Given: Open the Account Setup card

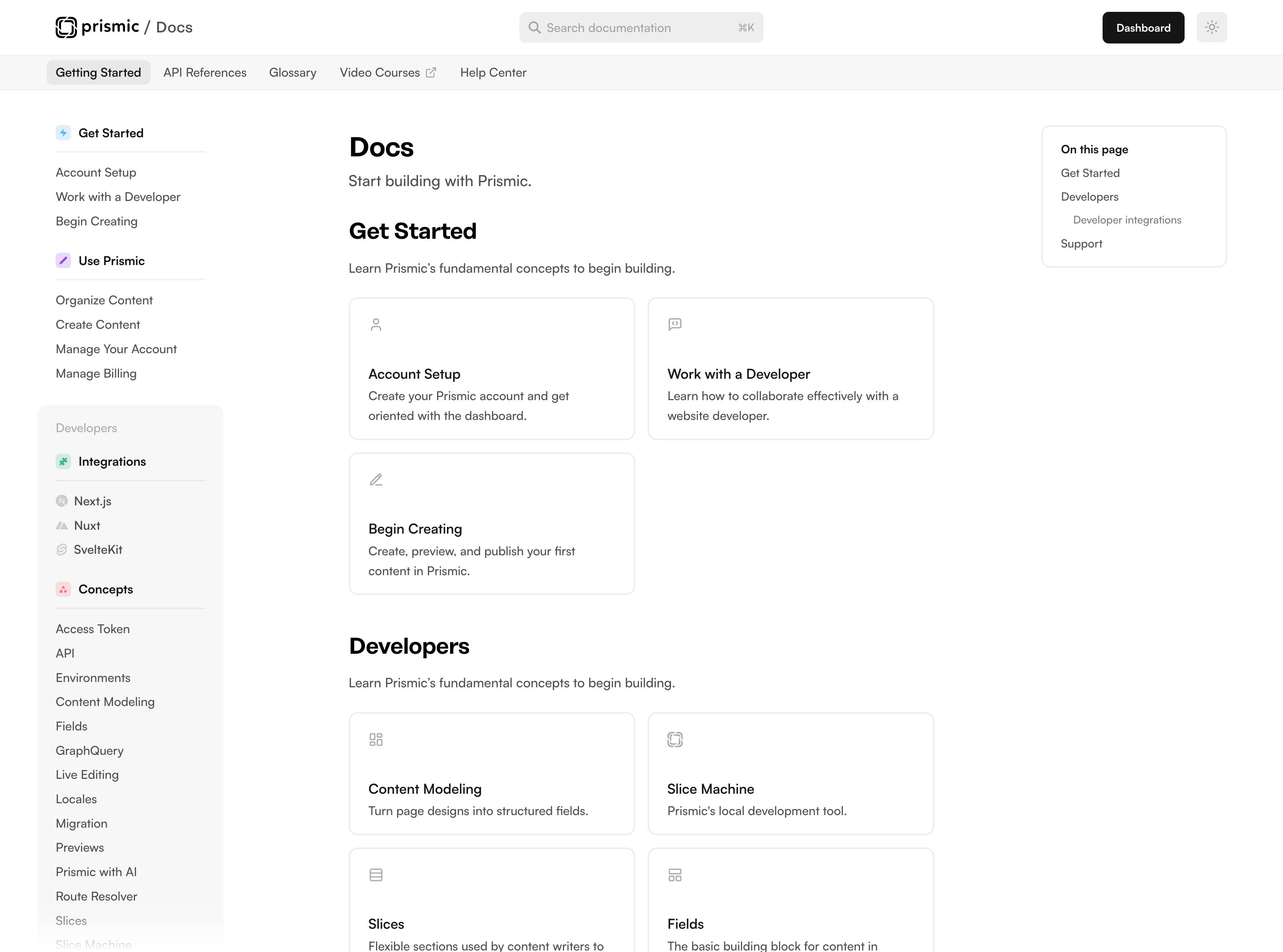Looking at the screenshot, I should pos(492,369).
